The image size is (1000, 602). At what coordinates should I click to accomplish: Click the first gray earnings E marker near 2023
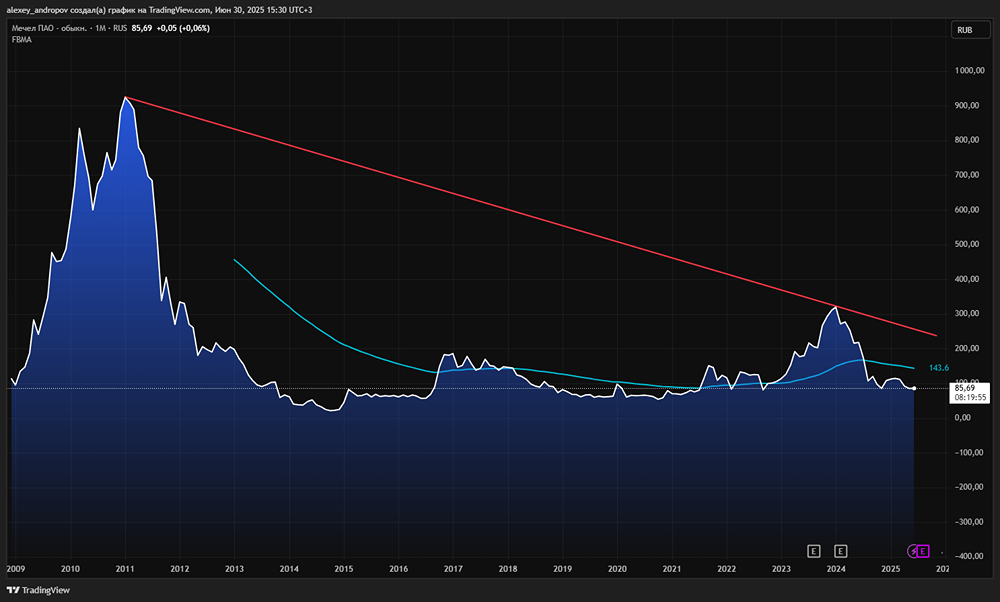coord(813,551)
